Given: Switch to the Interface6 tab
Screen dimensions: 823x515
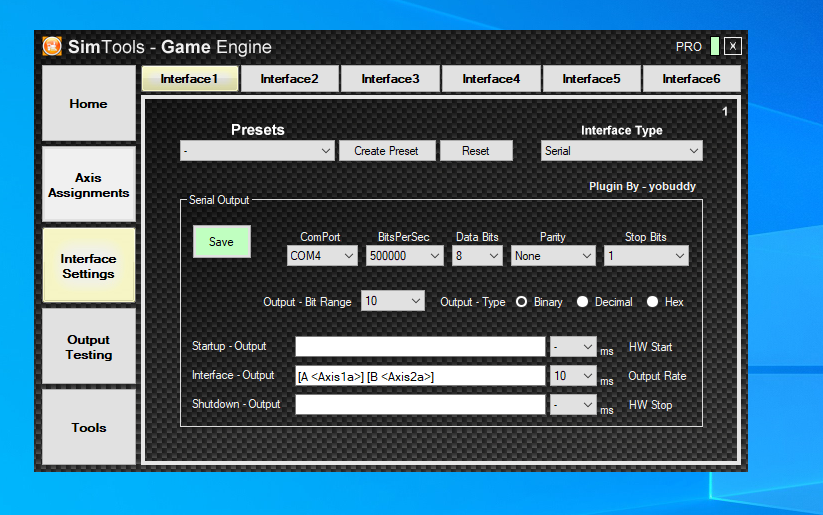Looking at the screenshot, I should pyautogui.click(x=691, y=79).
